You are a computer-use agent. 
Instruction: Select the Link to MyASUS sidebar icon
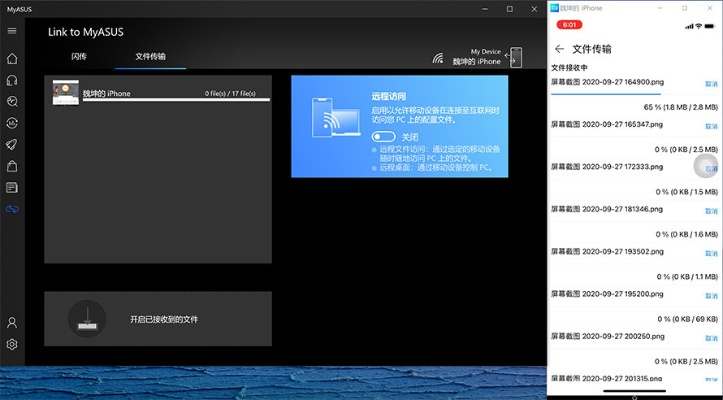pos(12,208)
